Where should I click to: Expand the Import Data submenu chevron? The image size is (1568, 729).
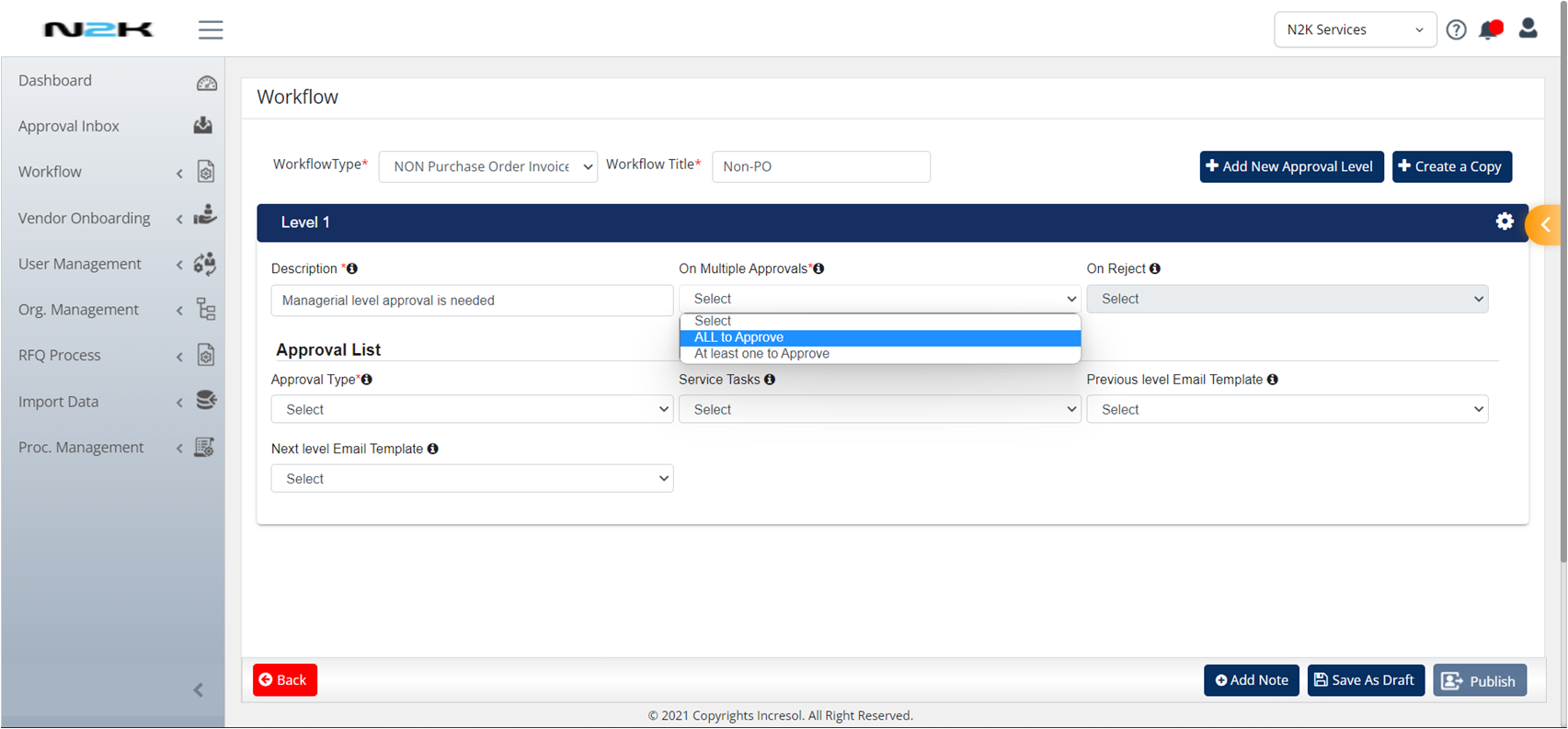click(179, 403)
